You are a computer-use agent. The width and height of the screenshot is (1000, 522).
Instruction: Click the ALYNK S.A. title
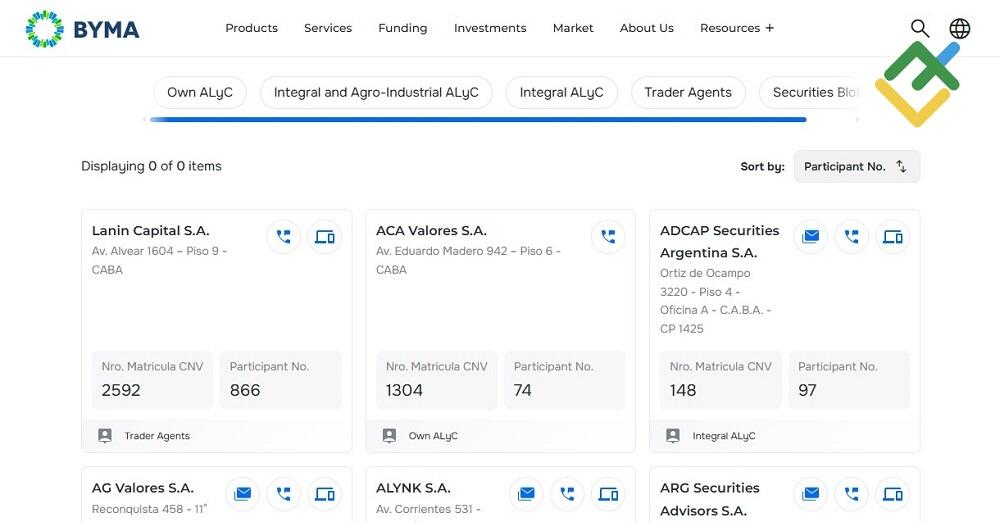(413, 488)
